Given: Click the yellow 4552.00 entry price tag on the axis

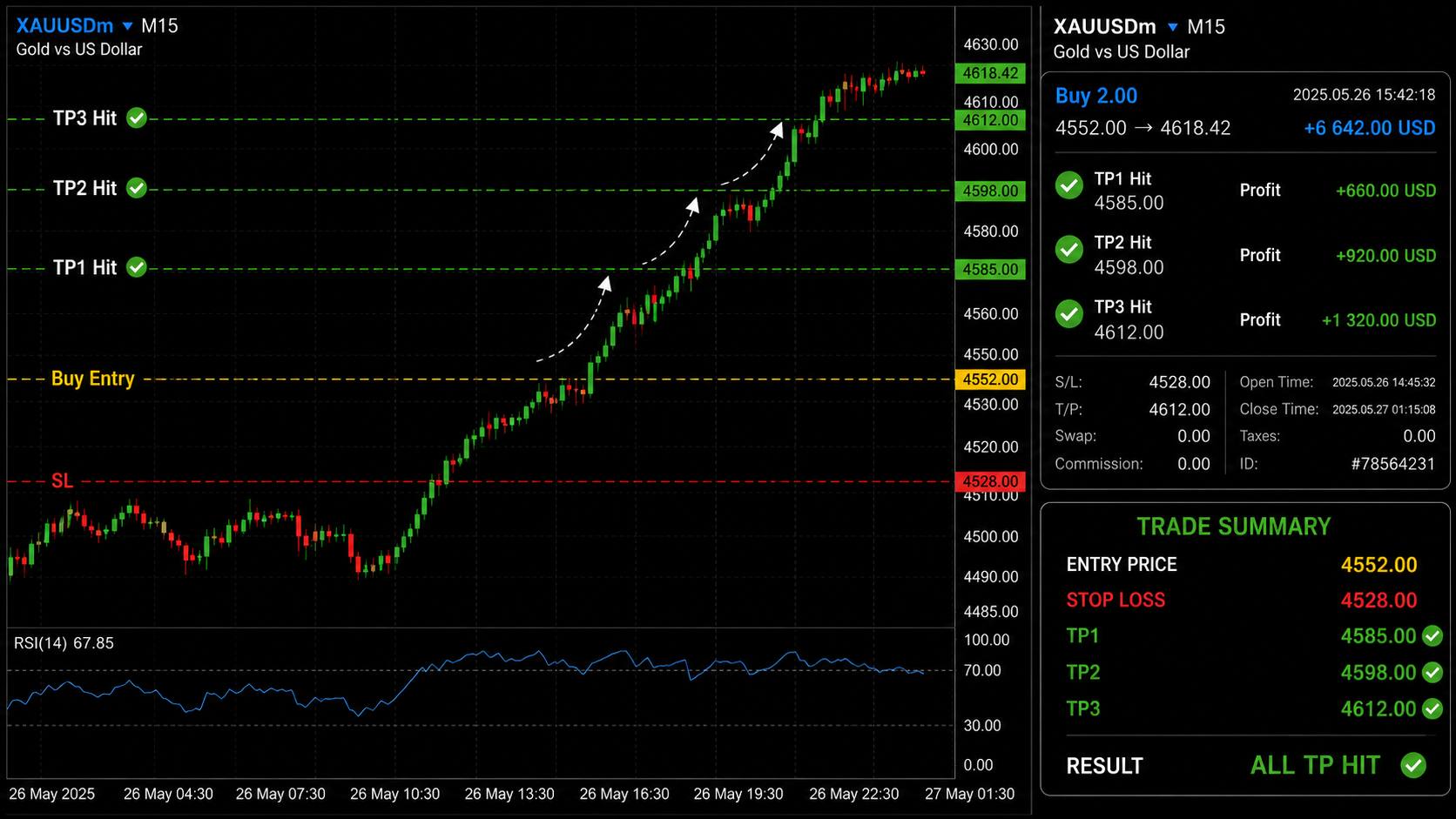Looking at the screenshot, I should coord(990,379).
